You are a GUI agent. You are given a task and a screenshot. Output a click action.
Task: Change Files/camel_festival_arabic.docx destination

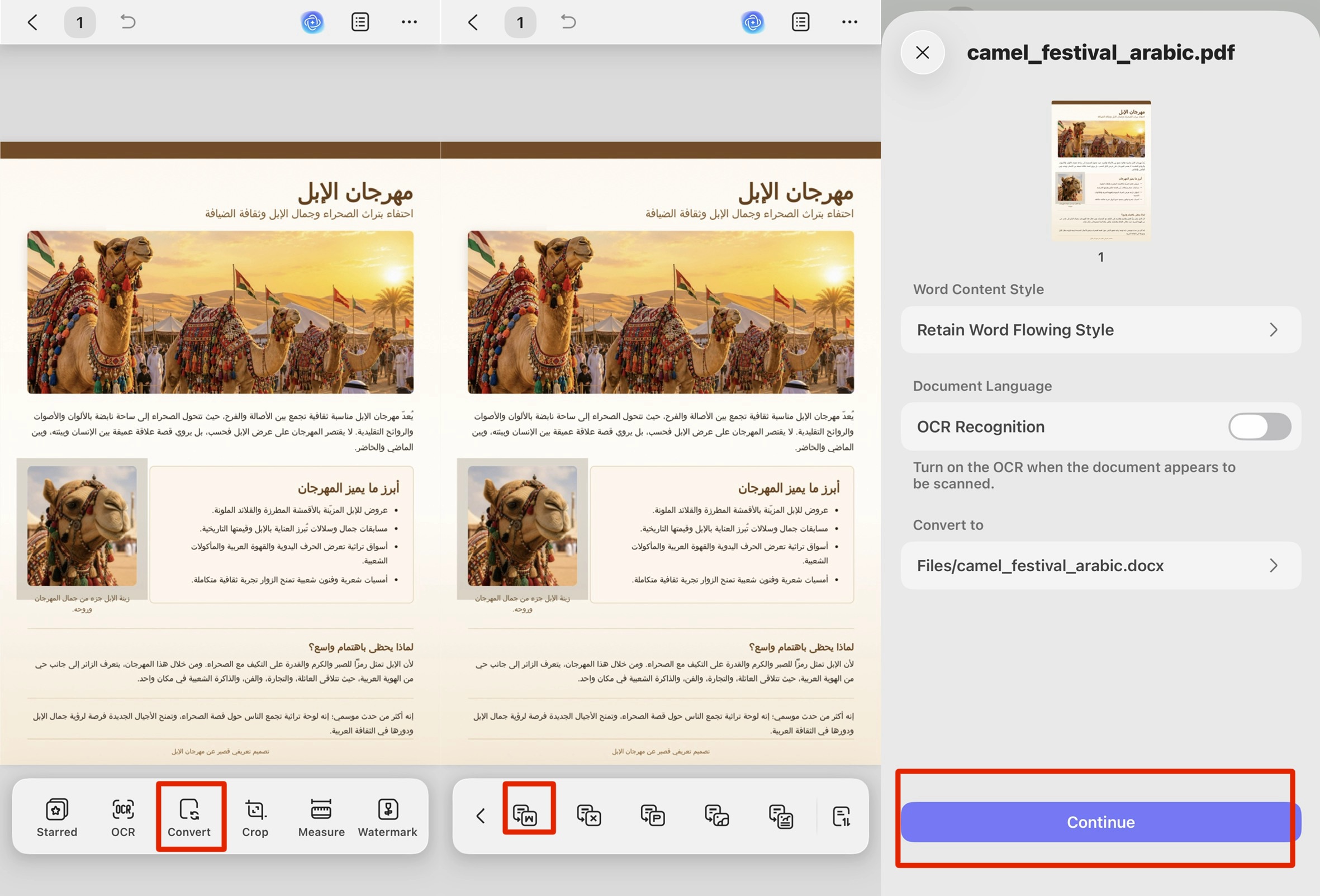coord(1100,565)
